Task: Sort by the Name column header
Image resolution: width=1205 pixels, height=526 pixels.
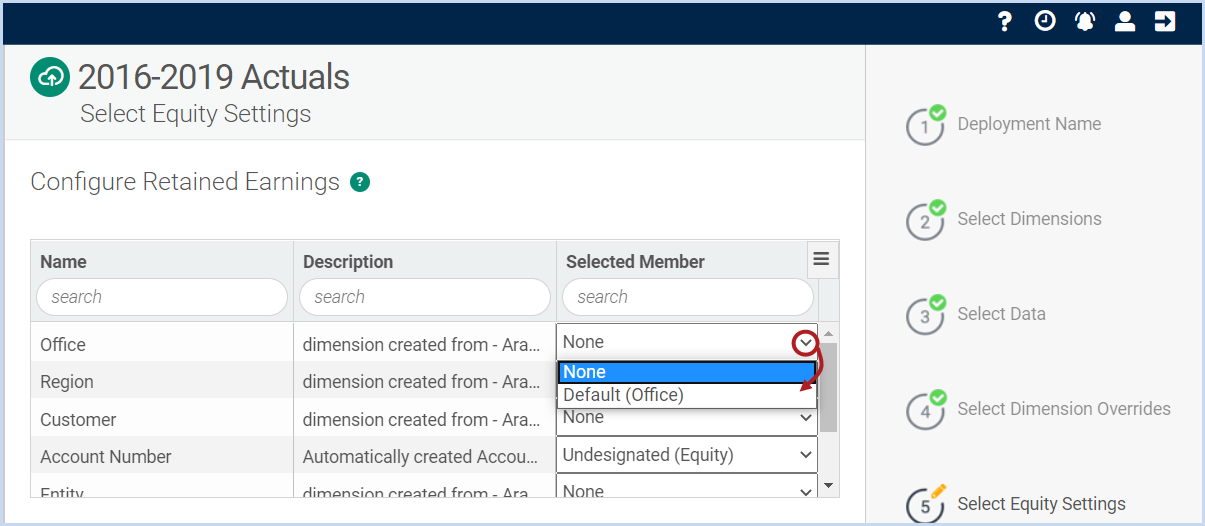Action: click(63, 261)
